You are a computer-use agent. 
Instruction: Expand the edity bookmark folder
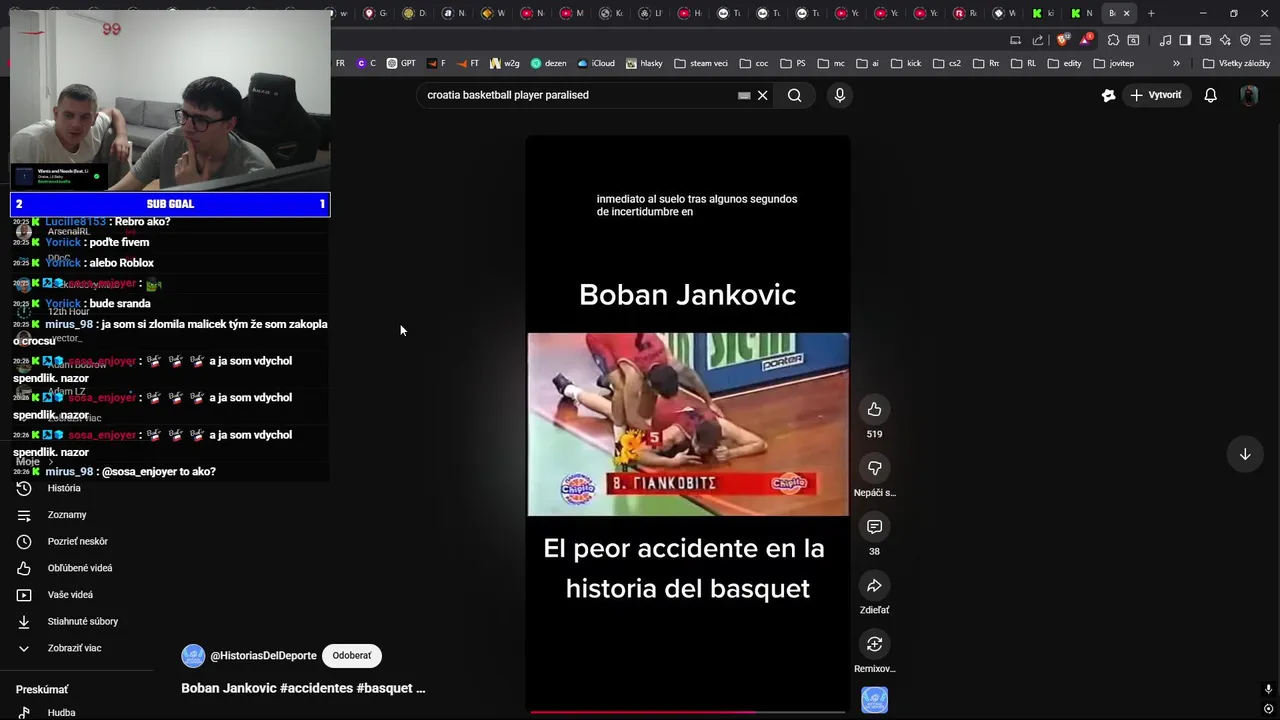pyautogui.click(x=1065, y=63)
